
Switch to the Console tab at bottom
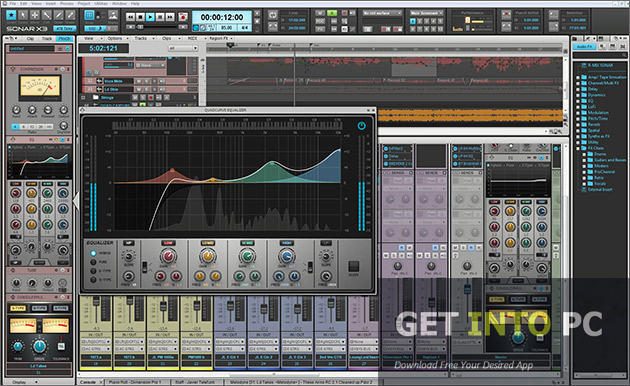[88, 382]
